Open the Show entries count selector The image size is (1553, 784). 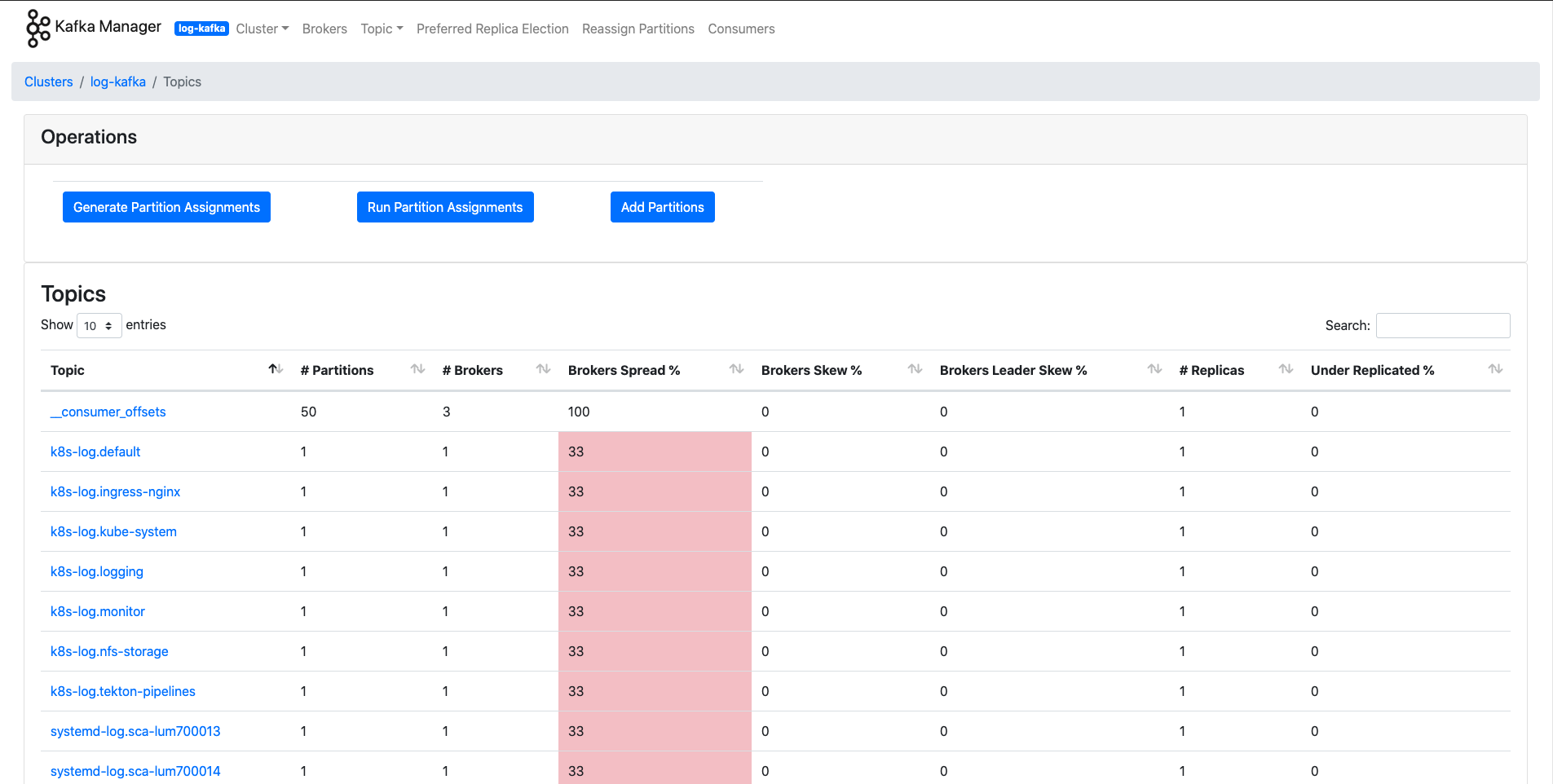click(x=99, y=325)
